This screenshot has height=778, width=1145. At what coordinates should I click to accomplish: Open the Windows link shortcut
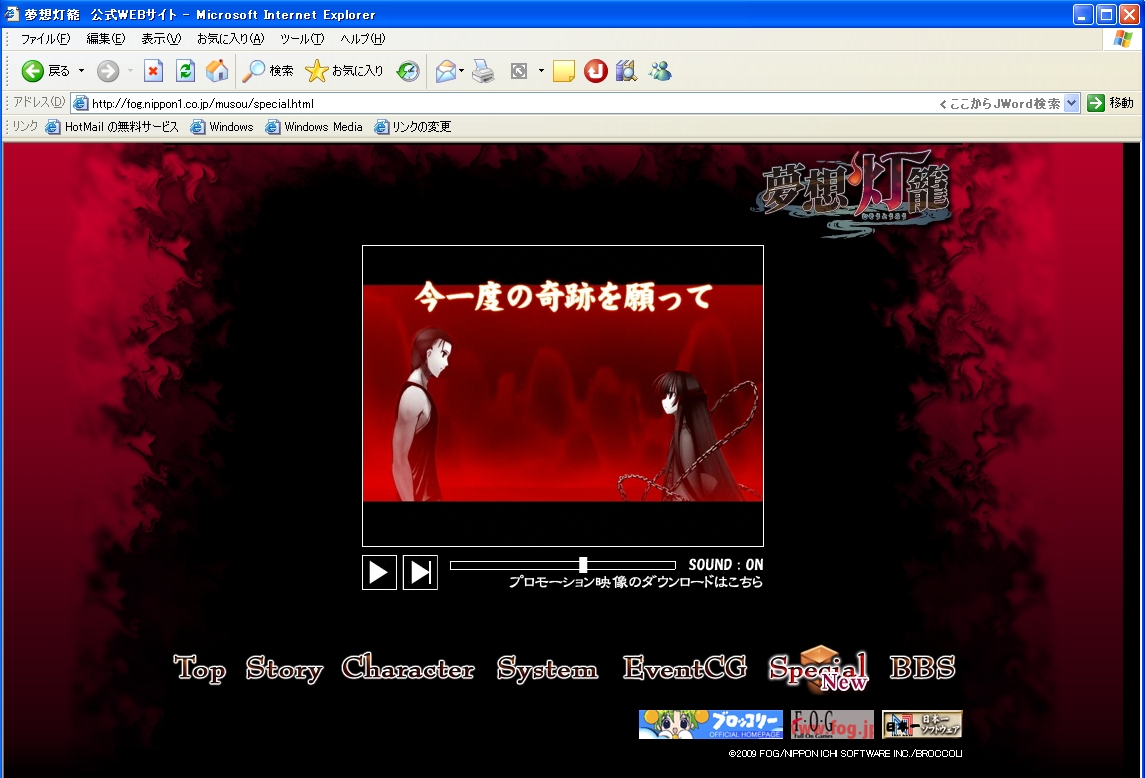click(x=222, y=127)
